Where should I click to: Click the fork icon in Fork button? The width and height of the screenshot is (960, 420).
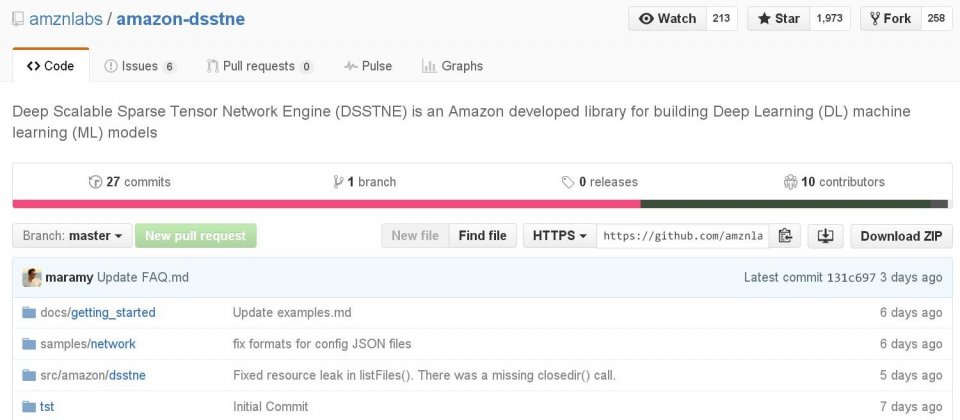coord(876,18)
